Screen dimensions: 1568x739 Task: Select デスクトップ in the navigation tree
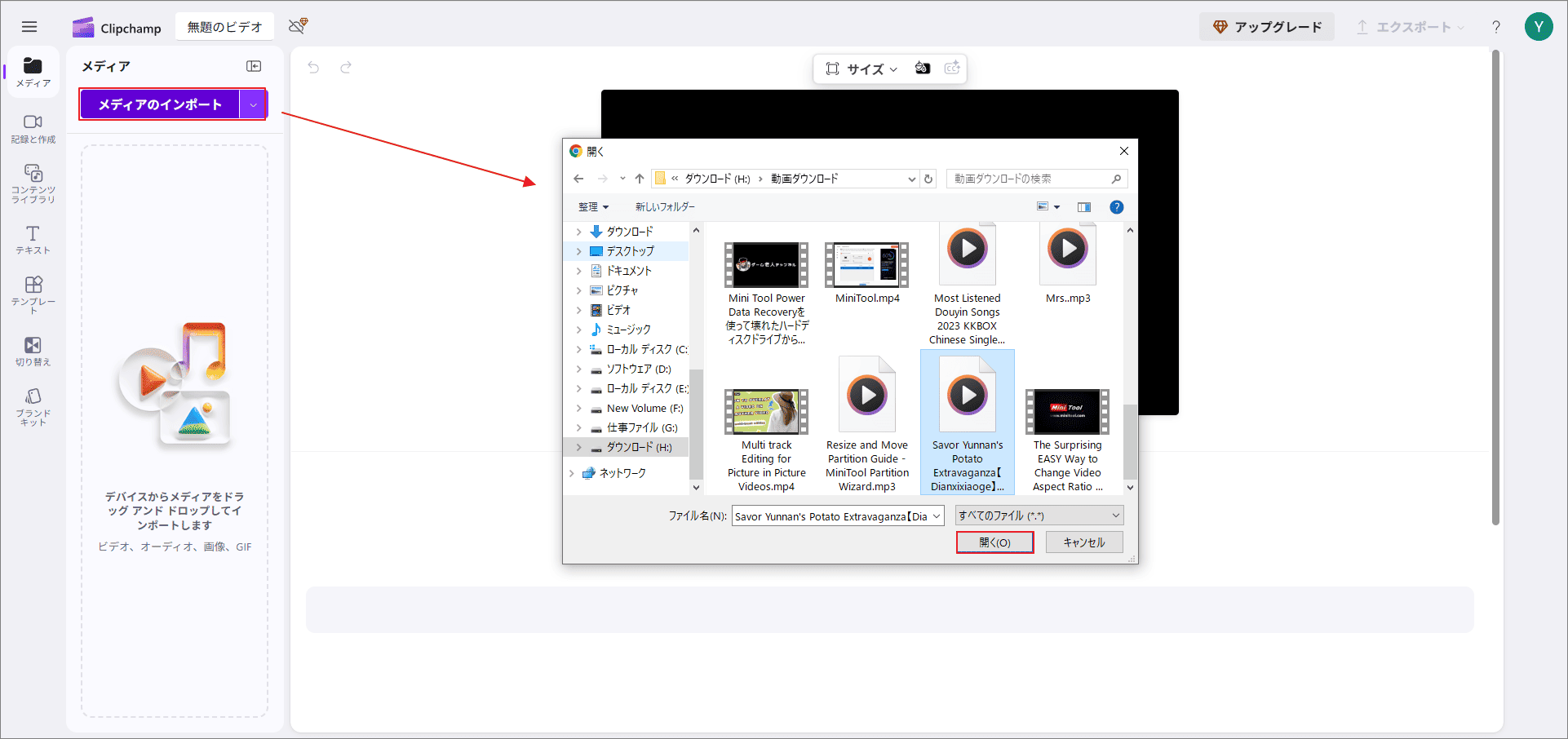(629, 251)
